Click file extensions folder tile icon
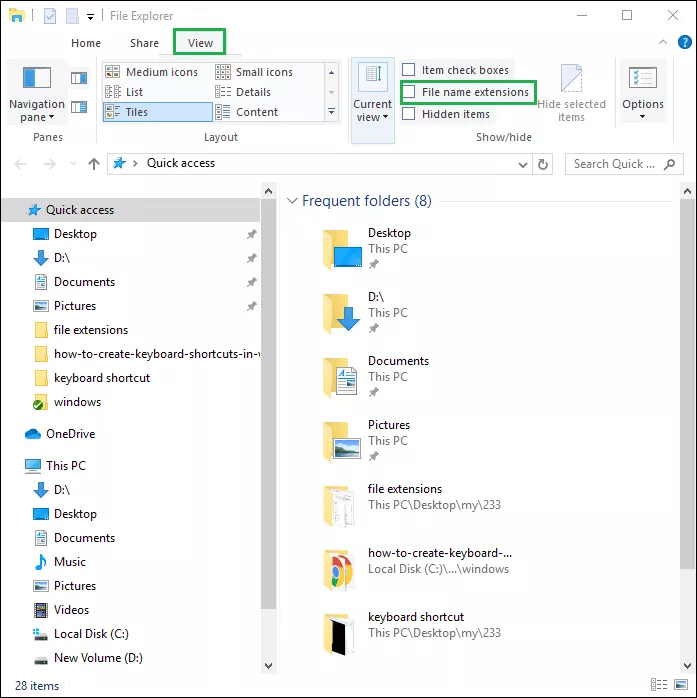 pos(340,505)
